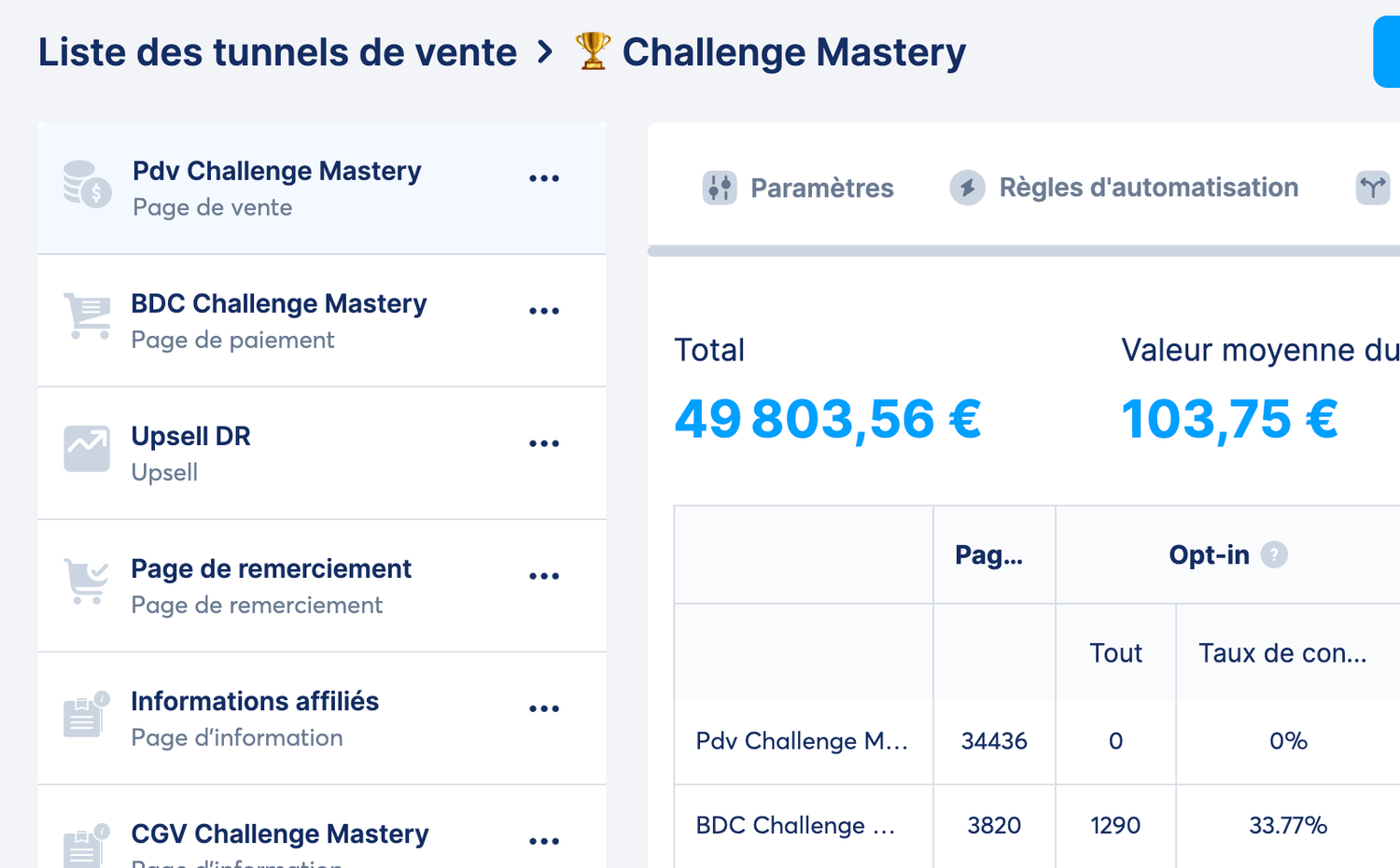This screenshot has width=1400, height=868.
Task: Click the Opt-in help question mark icon
Action: [x=1274, y=555]
